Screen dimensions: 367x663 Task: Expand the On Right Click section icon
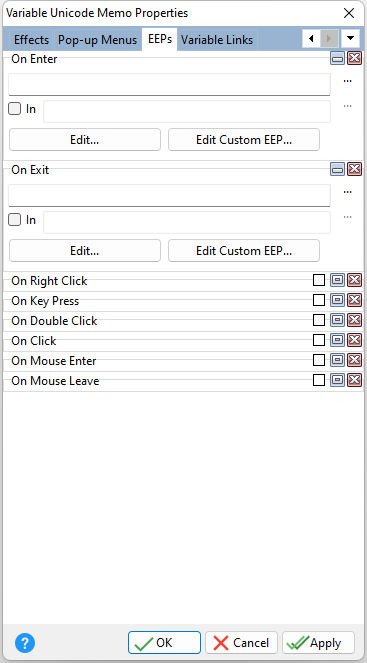click(337, 280)
